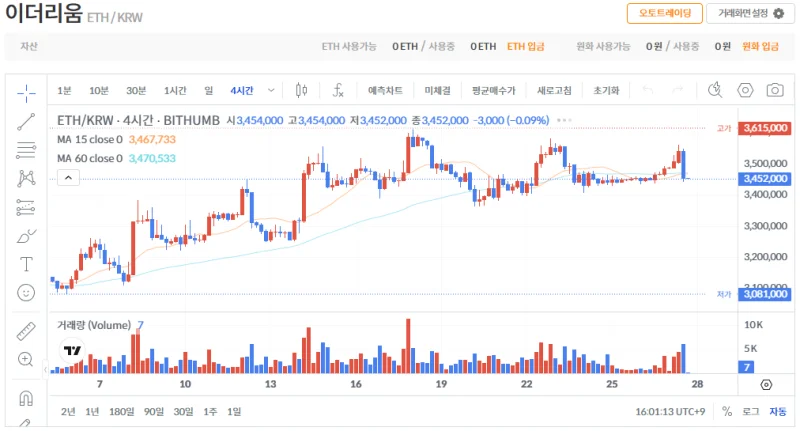Select the crosshair cursor tool

tap(26, 92)
